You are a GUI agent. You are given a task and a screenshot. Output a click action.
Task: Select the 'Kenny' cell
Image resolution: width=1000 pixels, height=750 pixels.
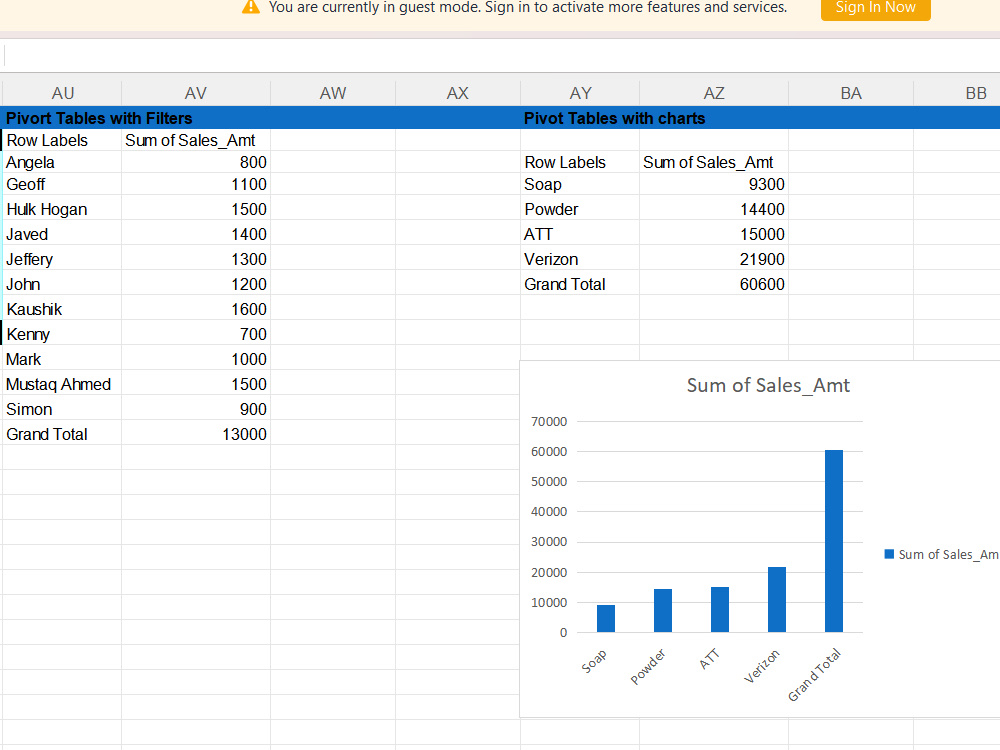(62, 334)
